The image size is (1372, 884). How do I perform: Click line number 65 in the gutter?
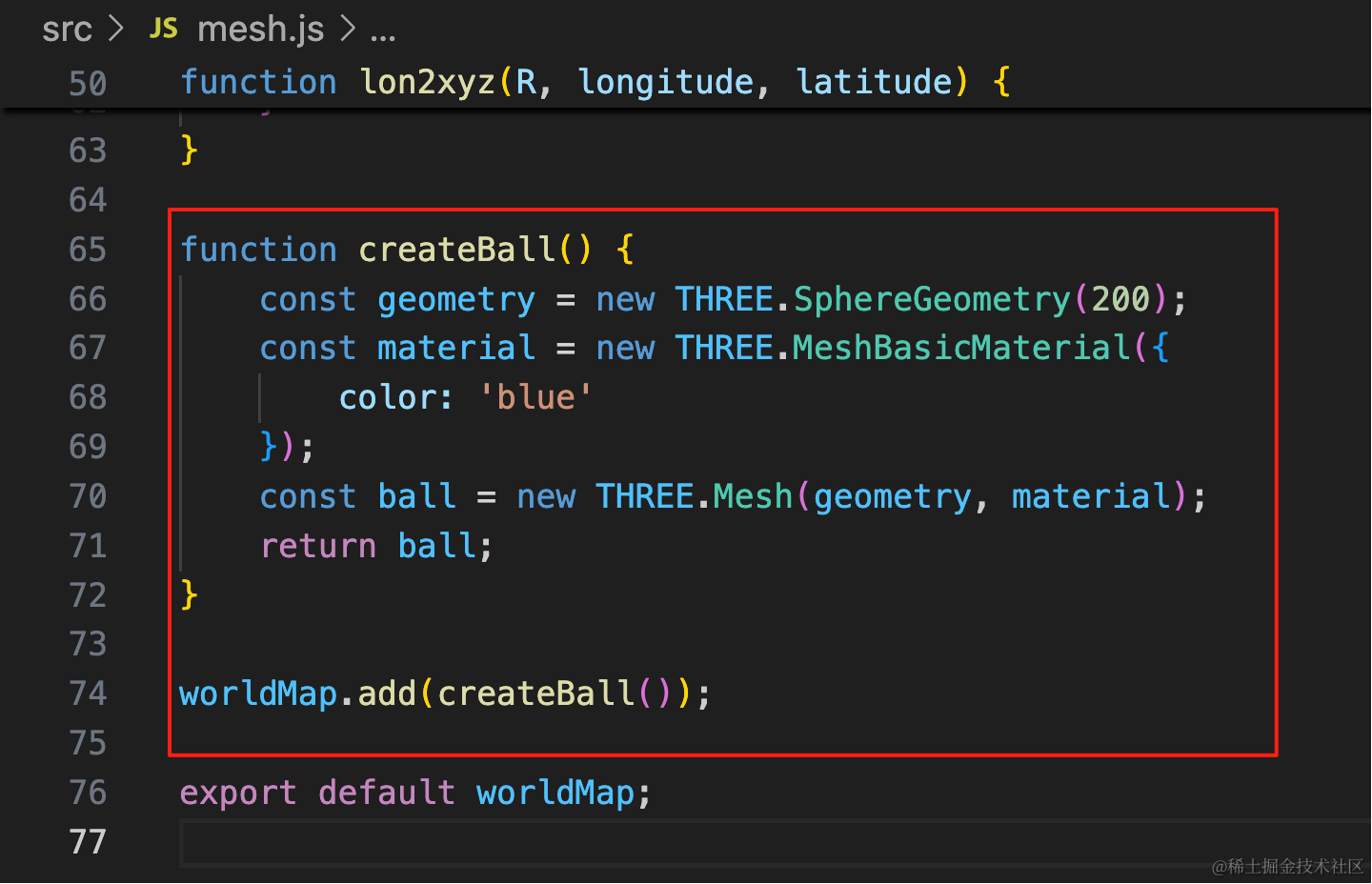pyautogui.click(x=88, y=250)
